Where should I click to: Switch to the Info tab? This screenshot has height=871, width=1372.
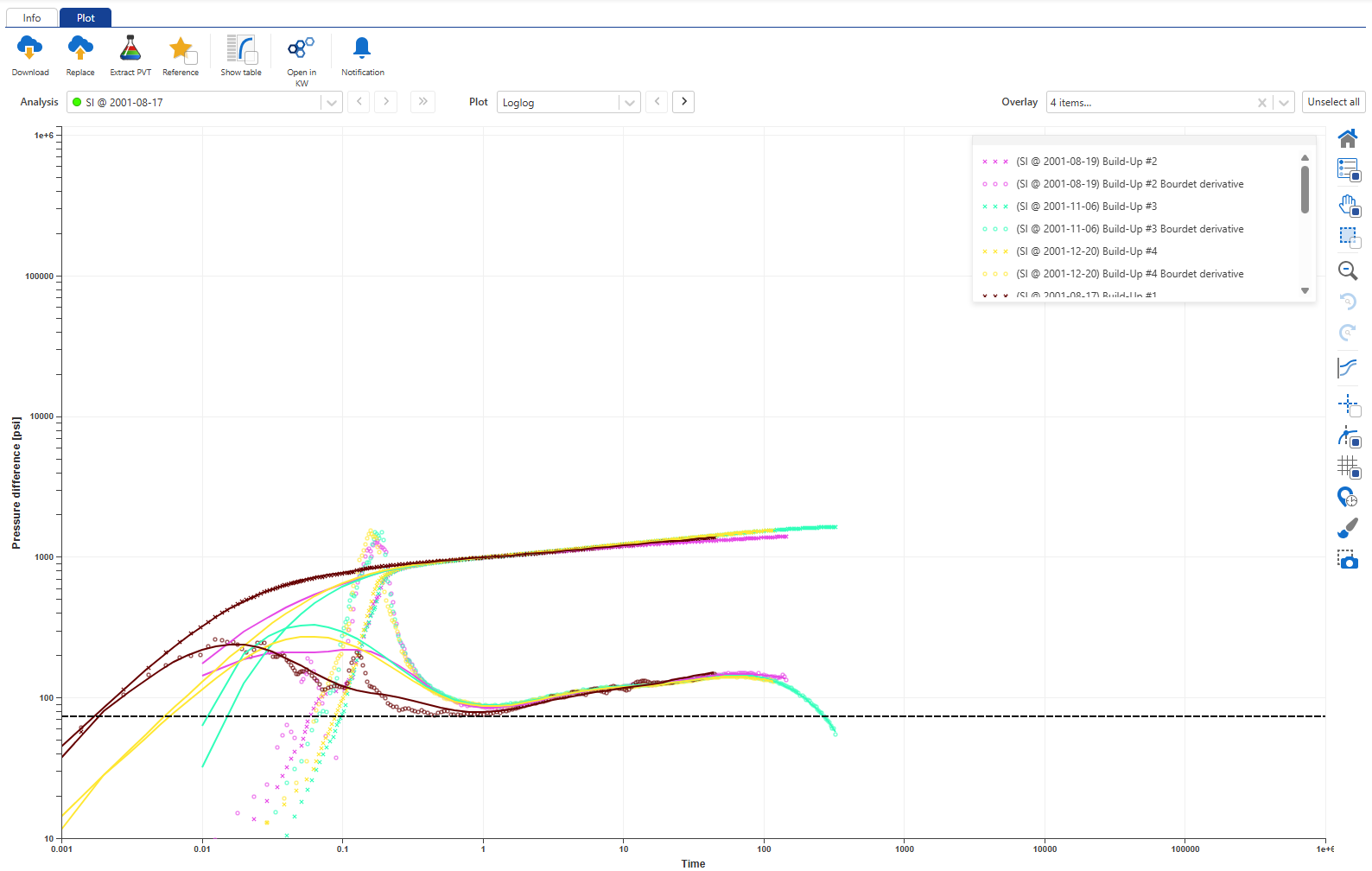tap(32, 18)
